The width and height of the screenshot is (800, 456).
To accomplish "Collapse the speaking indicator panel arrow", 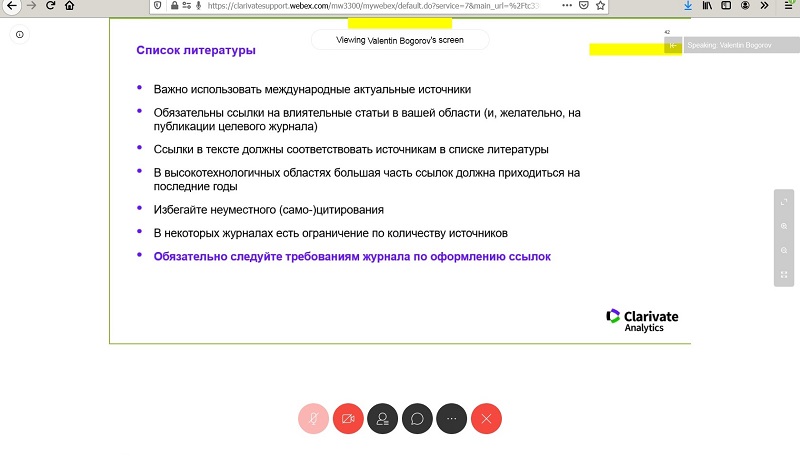I will coord(673,45).
